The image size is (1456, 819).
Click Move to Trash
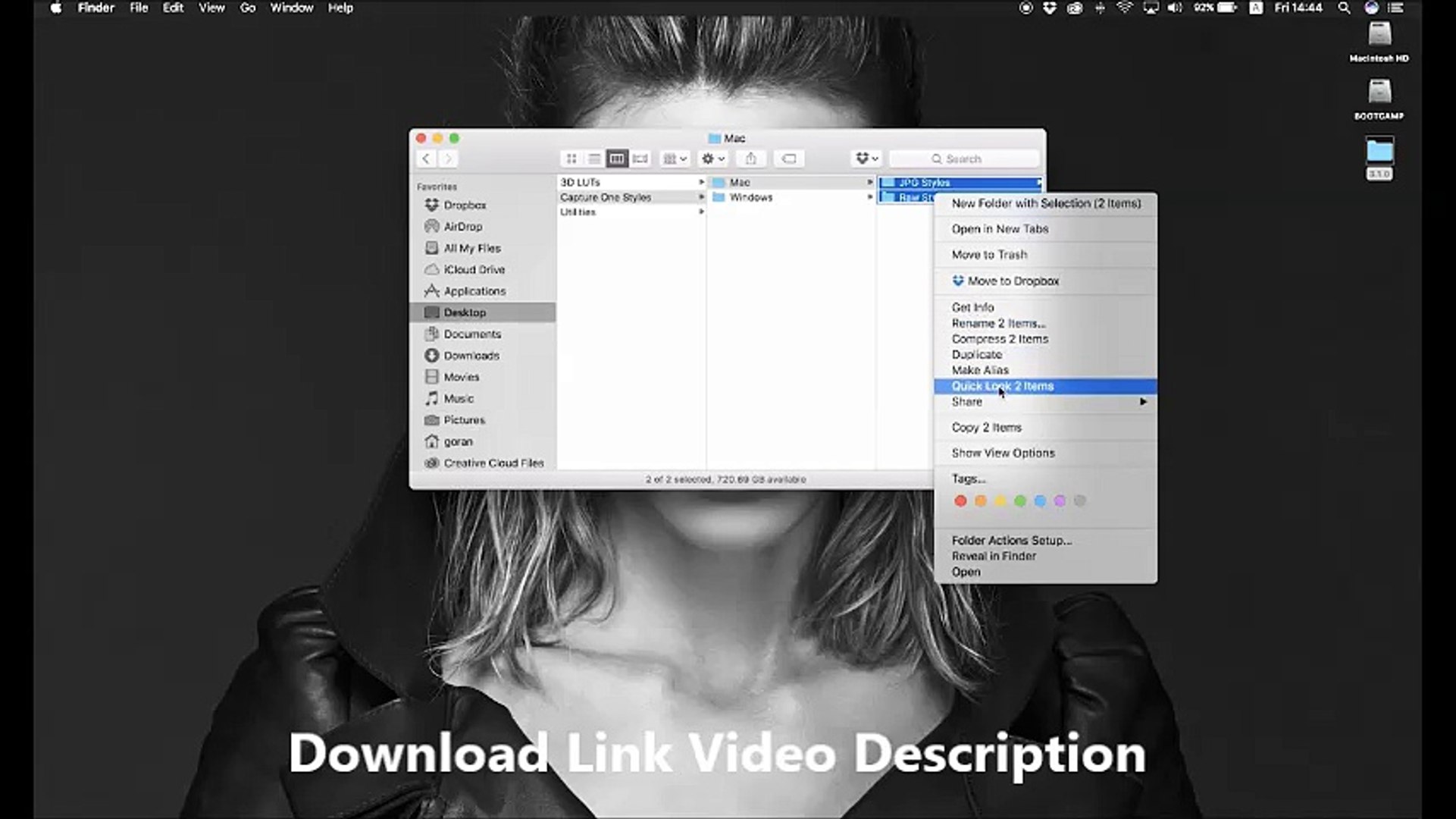989,255
